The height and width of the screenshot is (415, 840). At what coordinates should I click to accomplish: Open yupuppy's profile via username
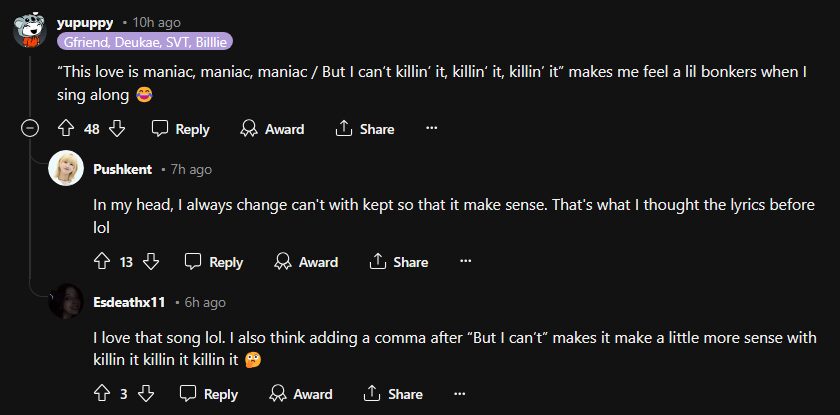[x=84, y=21]
